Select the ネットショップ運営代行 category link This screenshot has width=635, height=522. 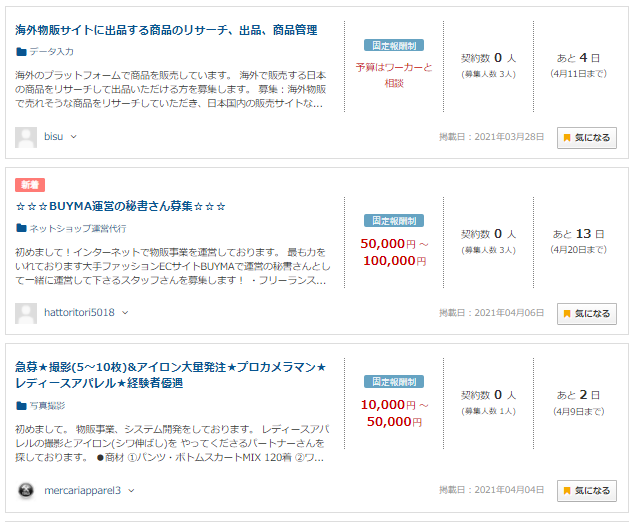click(78, 228)
